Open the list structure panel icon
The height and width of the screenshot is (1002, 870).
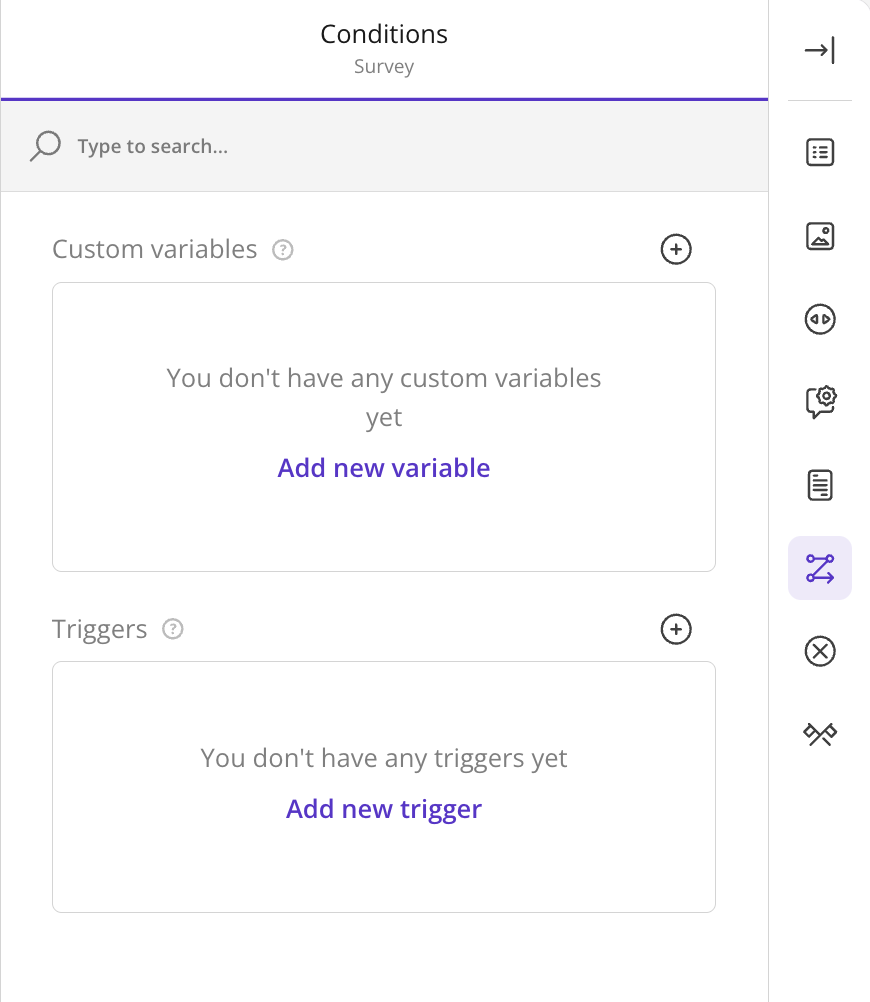(820, 153)
